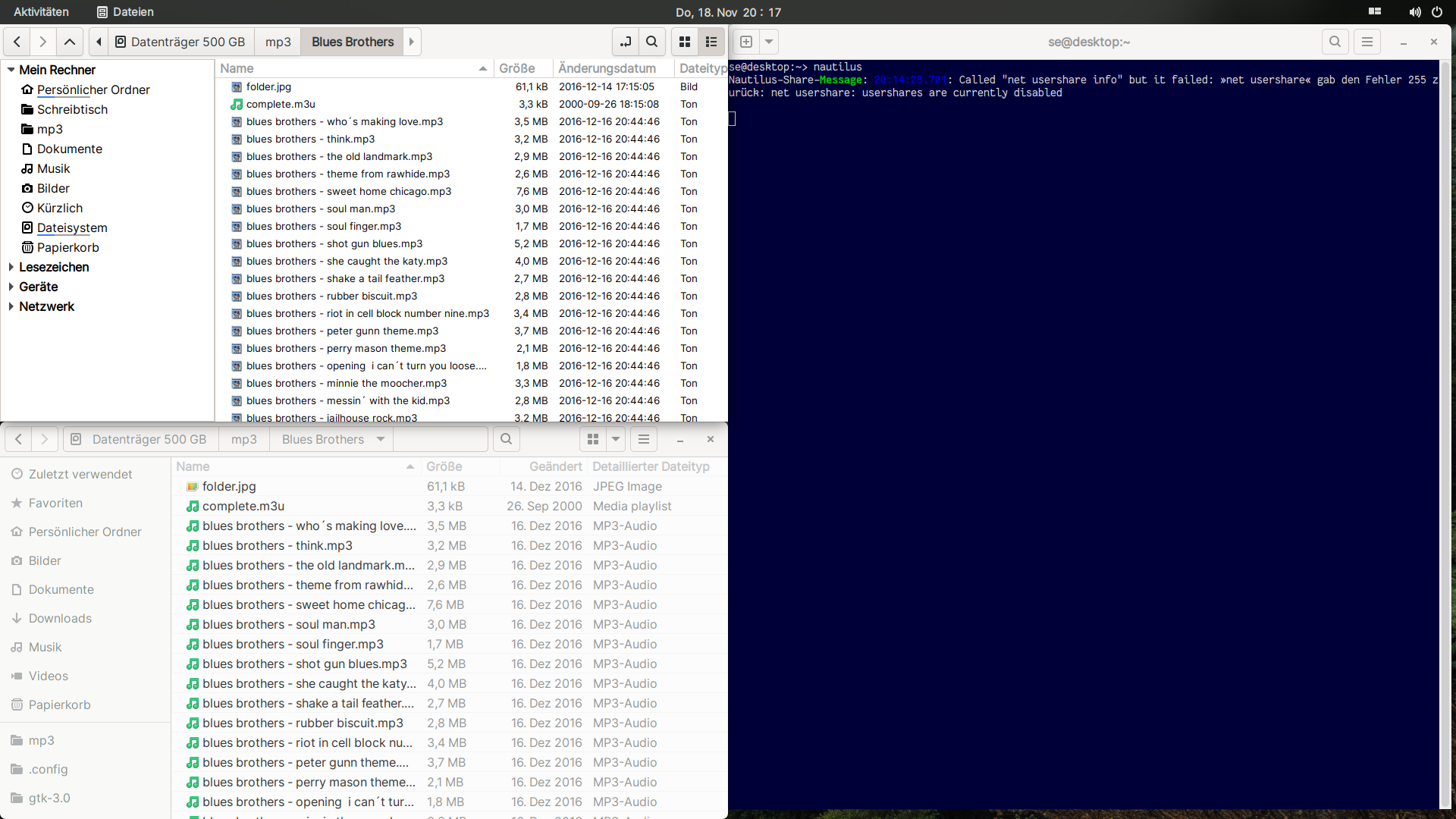Open terminal hamburger menu
This screenshot has width=1456, height=819.
[1367, 42]
